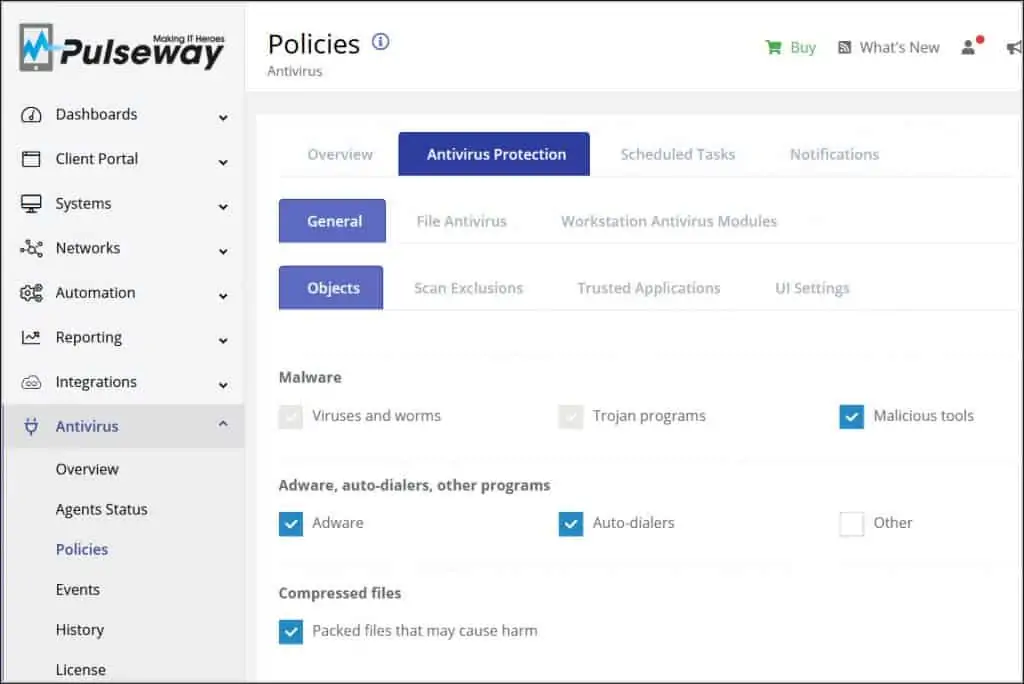Expand the Dashboards menu chevron
The height and width of the screenshot is (684, 1024).
(223, 118)
